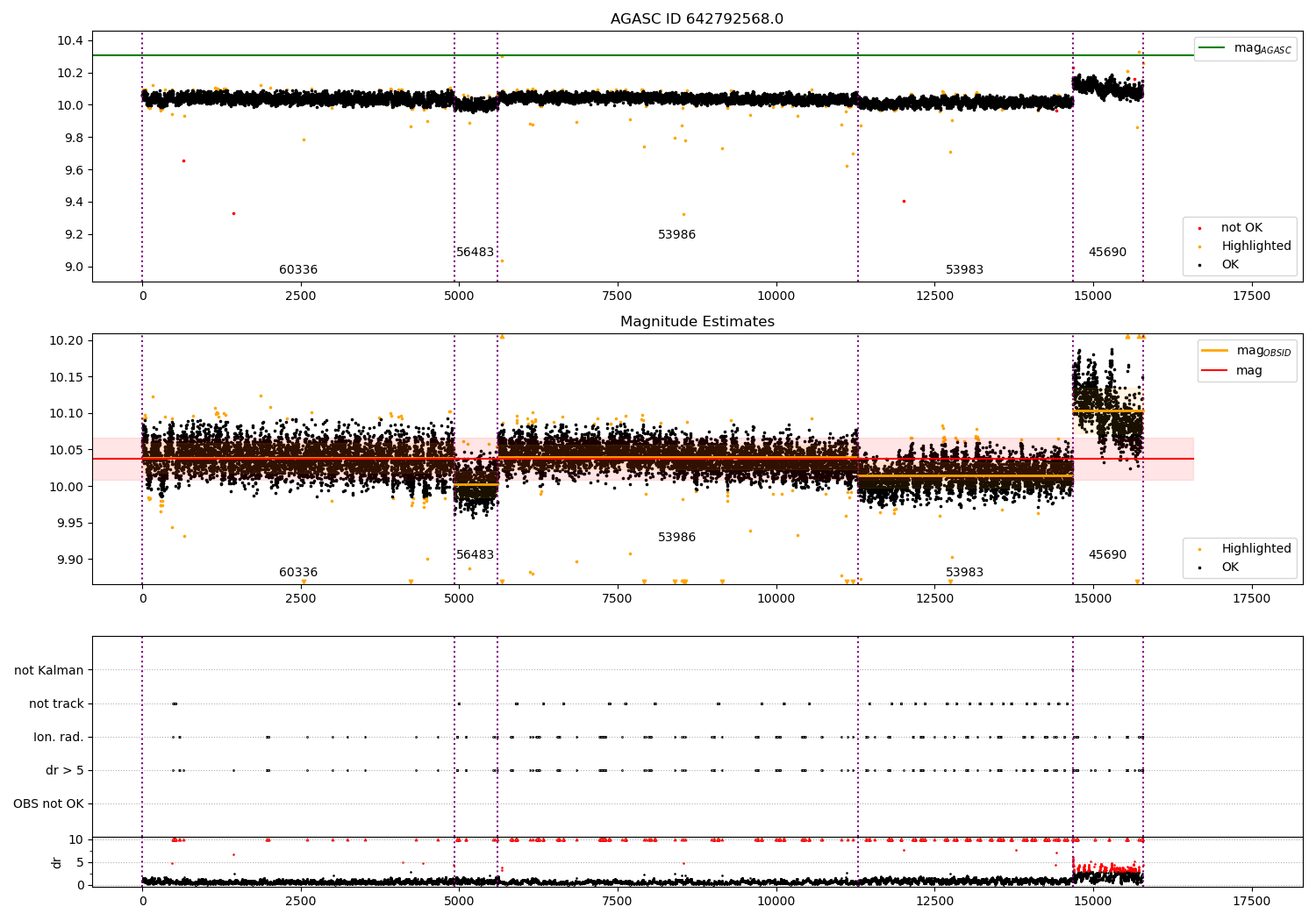Click the 10.05 y-axis tick of middle panel
This screenshot has width=1316, height=921.
click(x=67, y=450)
